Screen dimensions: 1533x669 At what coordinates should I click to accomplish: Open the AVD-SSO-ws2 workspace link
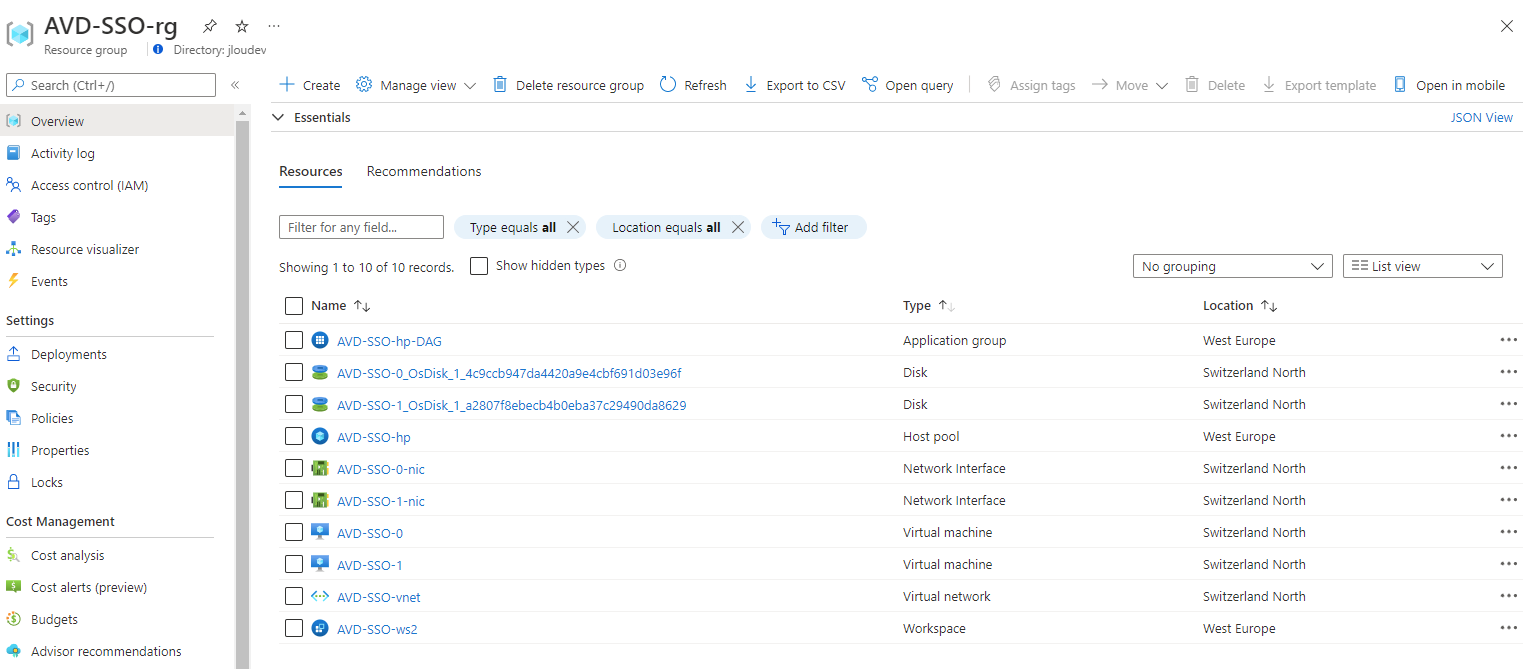click(x=377, y=629)
